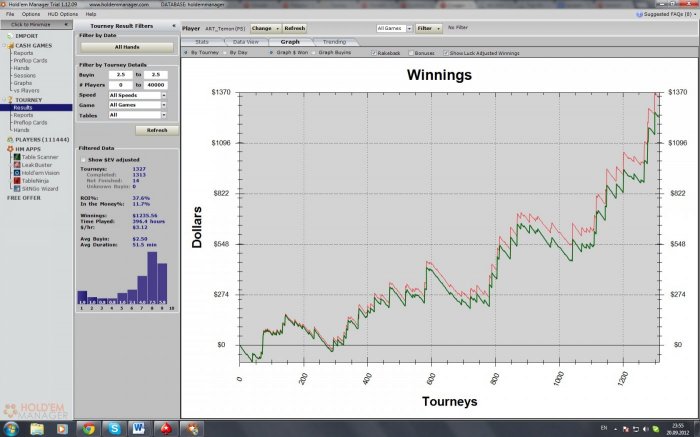
Task: Toggle the Rakeback checkbox
Action: coord(374,53)
